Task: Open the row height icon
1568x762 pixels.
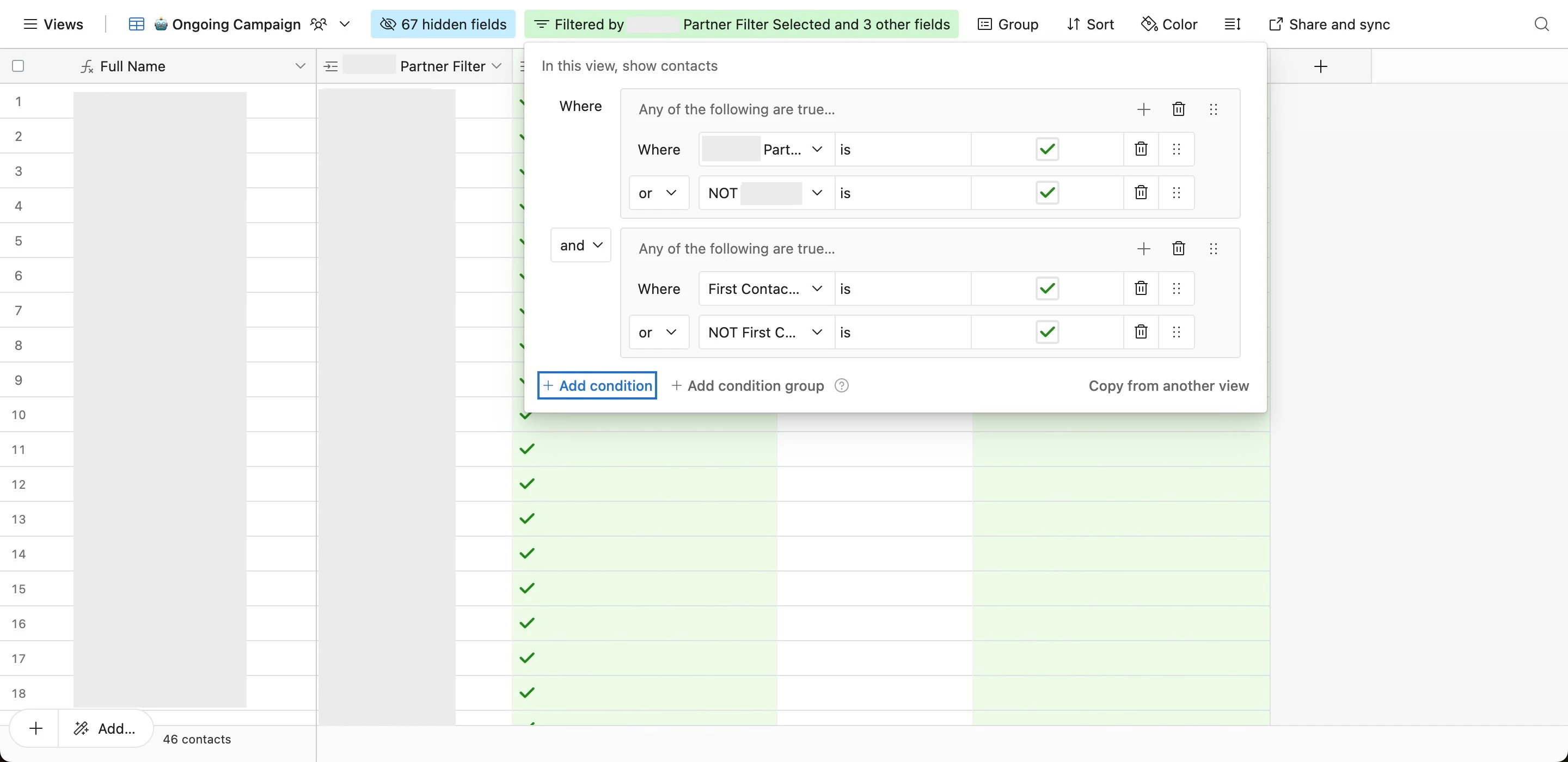Action: coord(1232,24)
